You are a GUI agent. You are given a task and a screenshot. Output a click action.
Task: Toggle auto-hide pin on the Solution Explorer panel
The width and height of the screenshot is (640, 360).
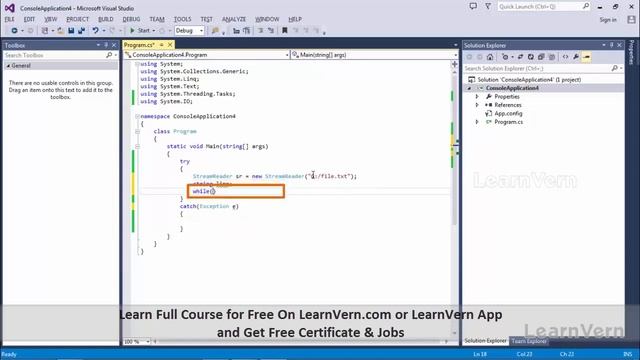tap(611, 45)
